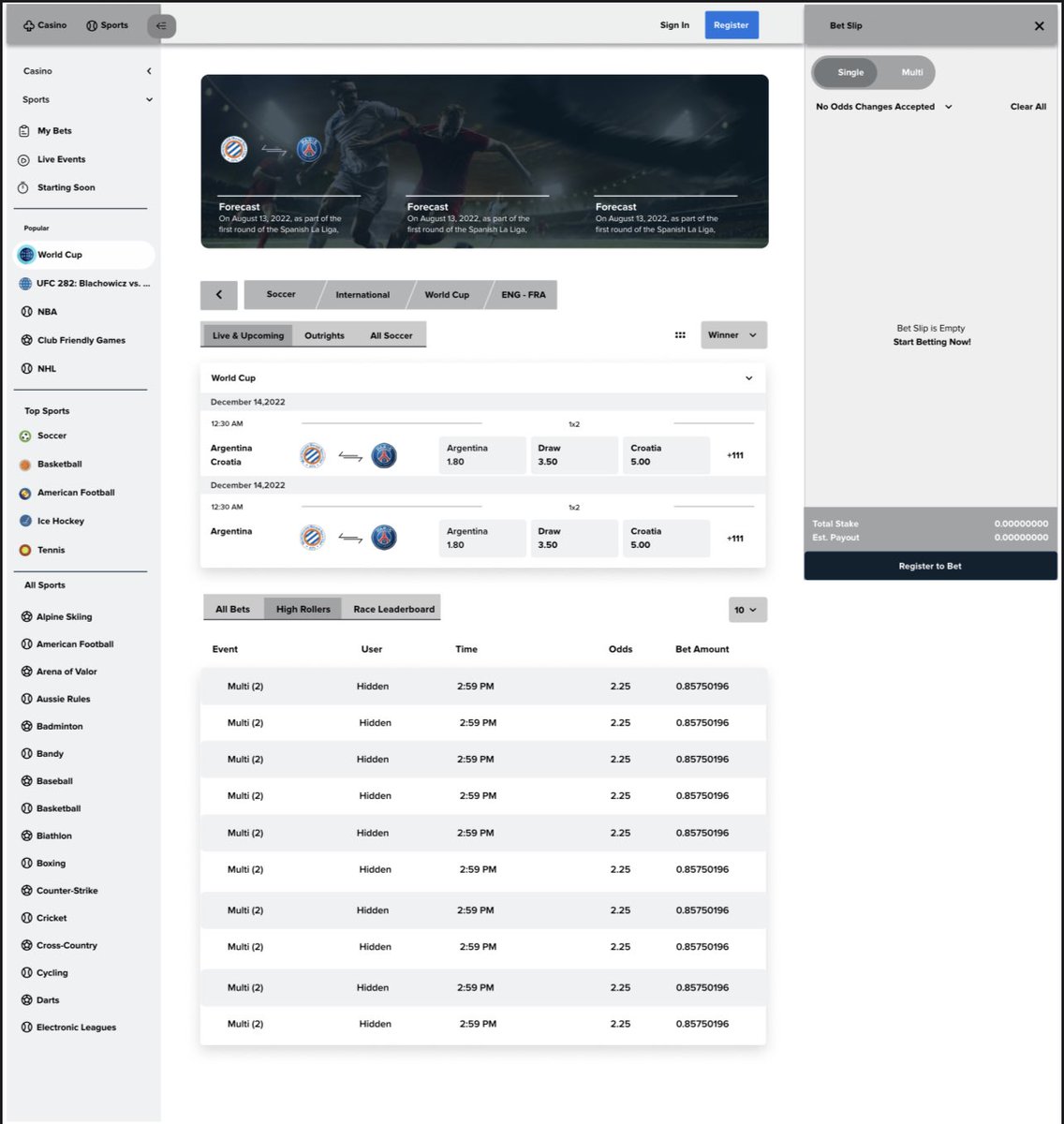Switch bet slip to Multi mode
The width and height of the screenshot is (1064, 1124).
coord(912,72)
